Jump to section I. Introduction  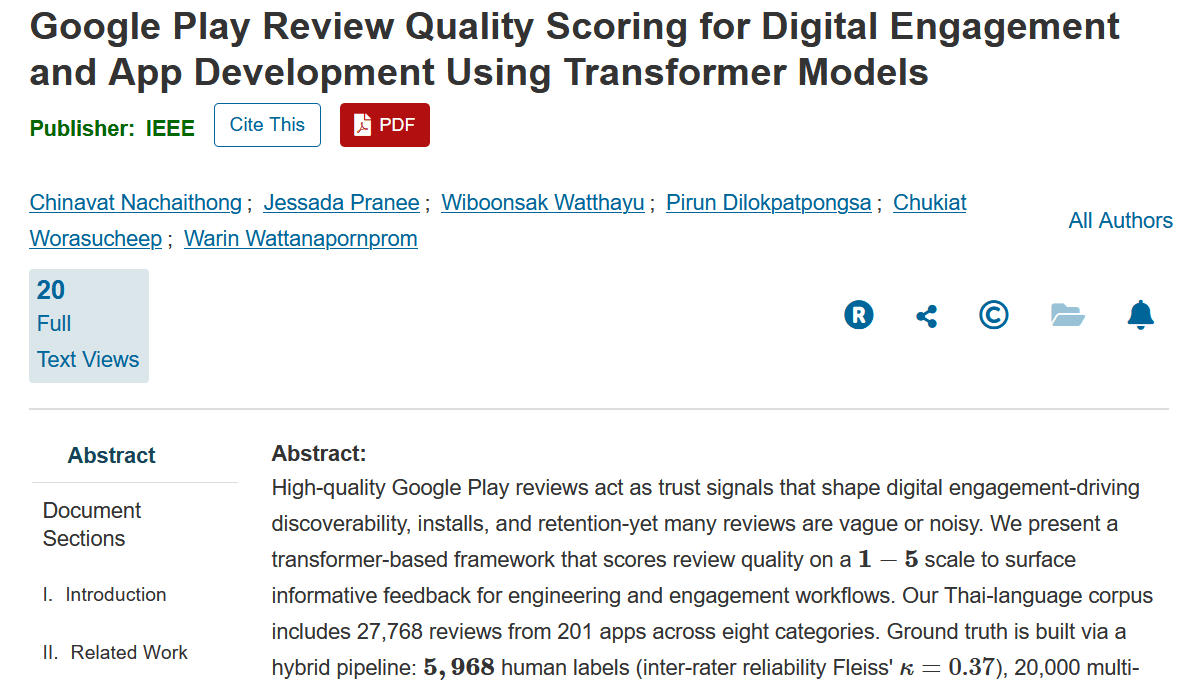click(x=104, y=595)
